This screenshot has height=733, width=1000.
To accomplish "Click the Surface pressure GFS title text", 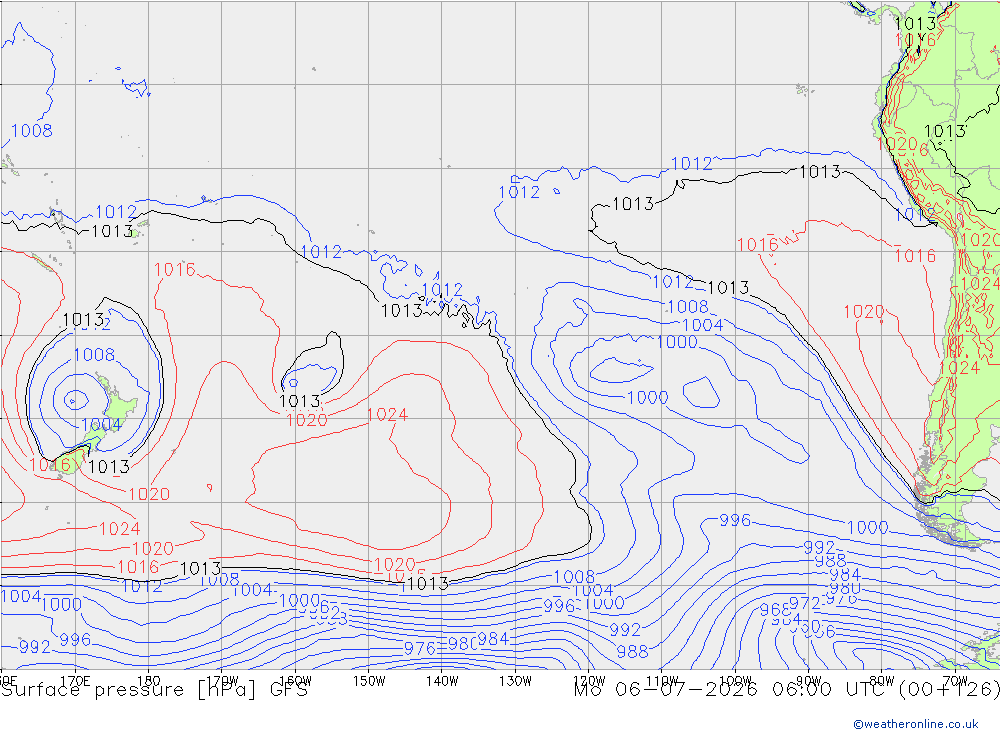I will point(154,690).
